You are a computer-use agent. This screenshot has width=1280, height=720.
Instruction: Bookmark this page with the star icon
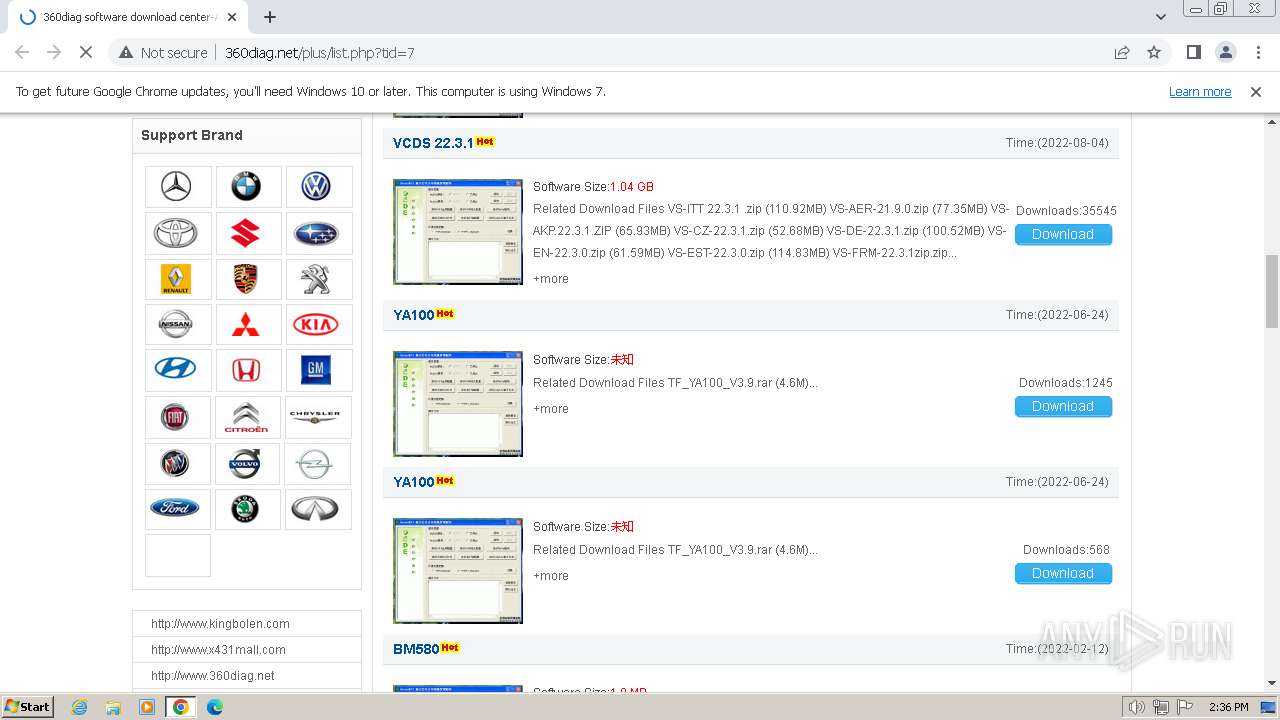[1154, 52]
